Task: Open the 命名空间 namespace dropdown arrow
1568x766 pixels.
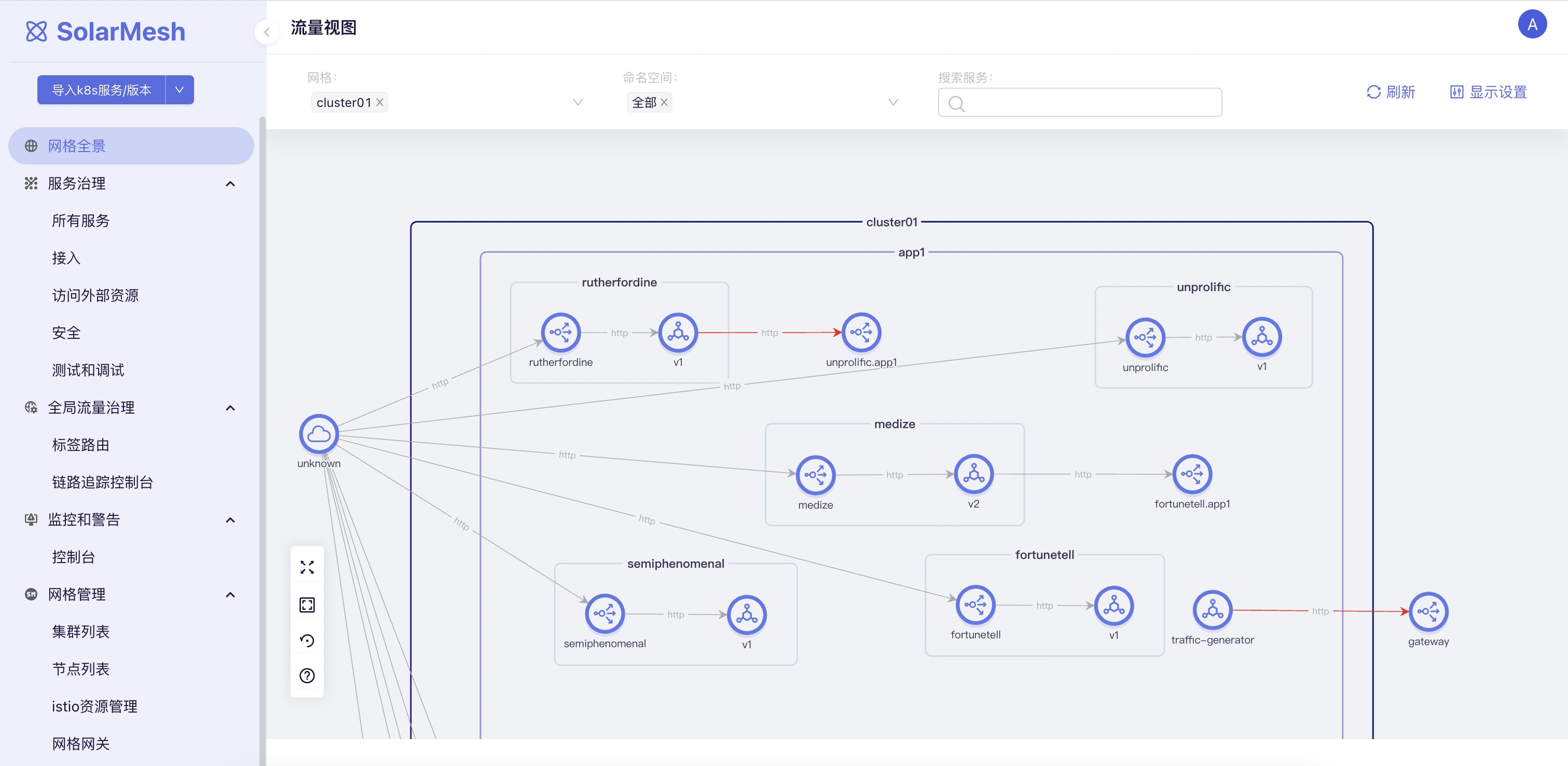Action: tap(893, 102)
